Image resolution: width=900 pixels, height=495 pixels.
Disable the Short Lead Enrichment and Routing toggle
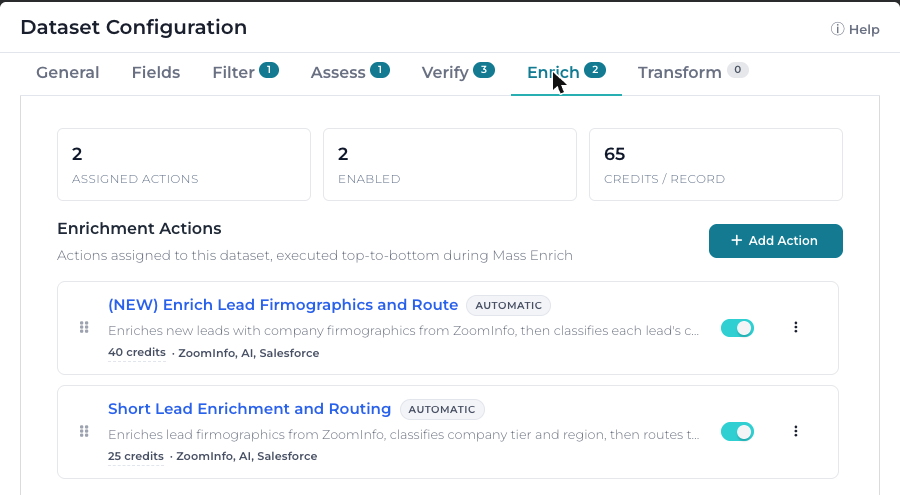tap(737, 432)
